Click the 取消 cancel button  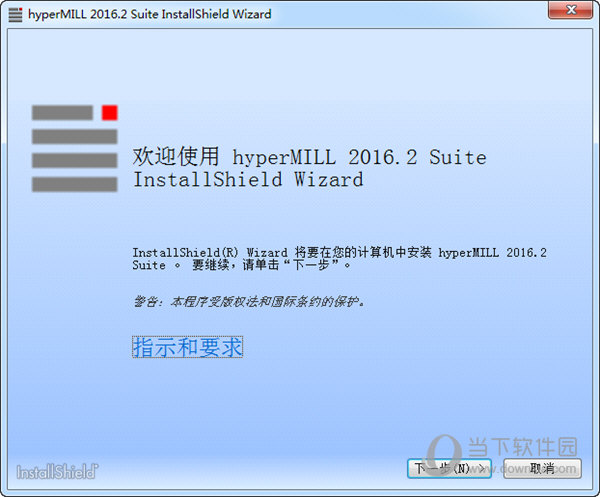(x=542, y=468)
